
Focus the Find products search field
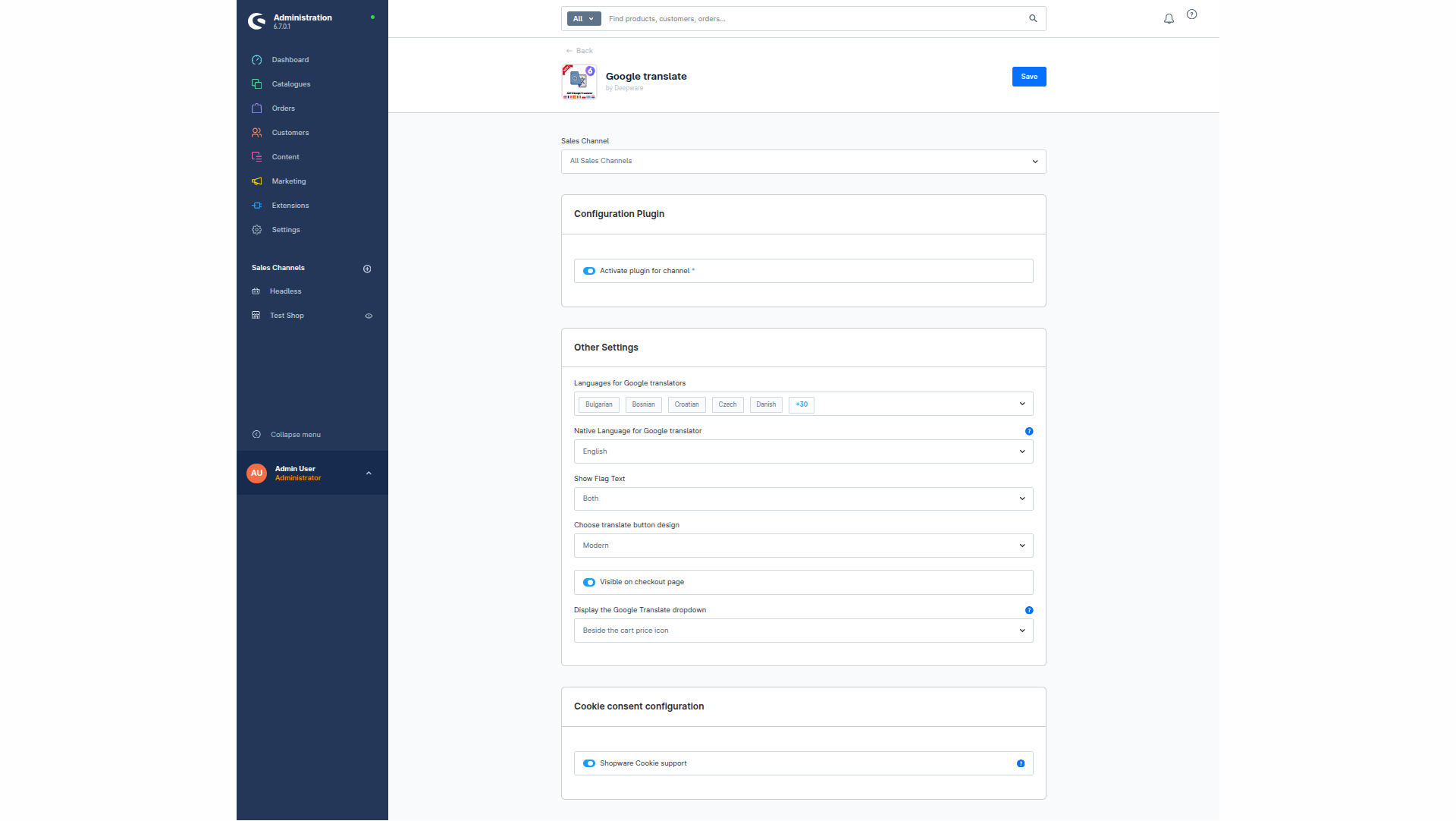(815, 19)
